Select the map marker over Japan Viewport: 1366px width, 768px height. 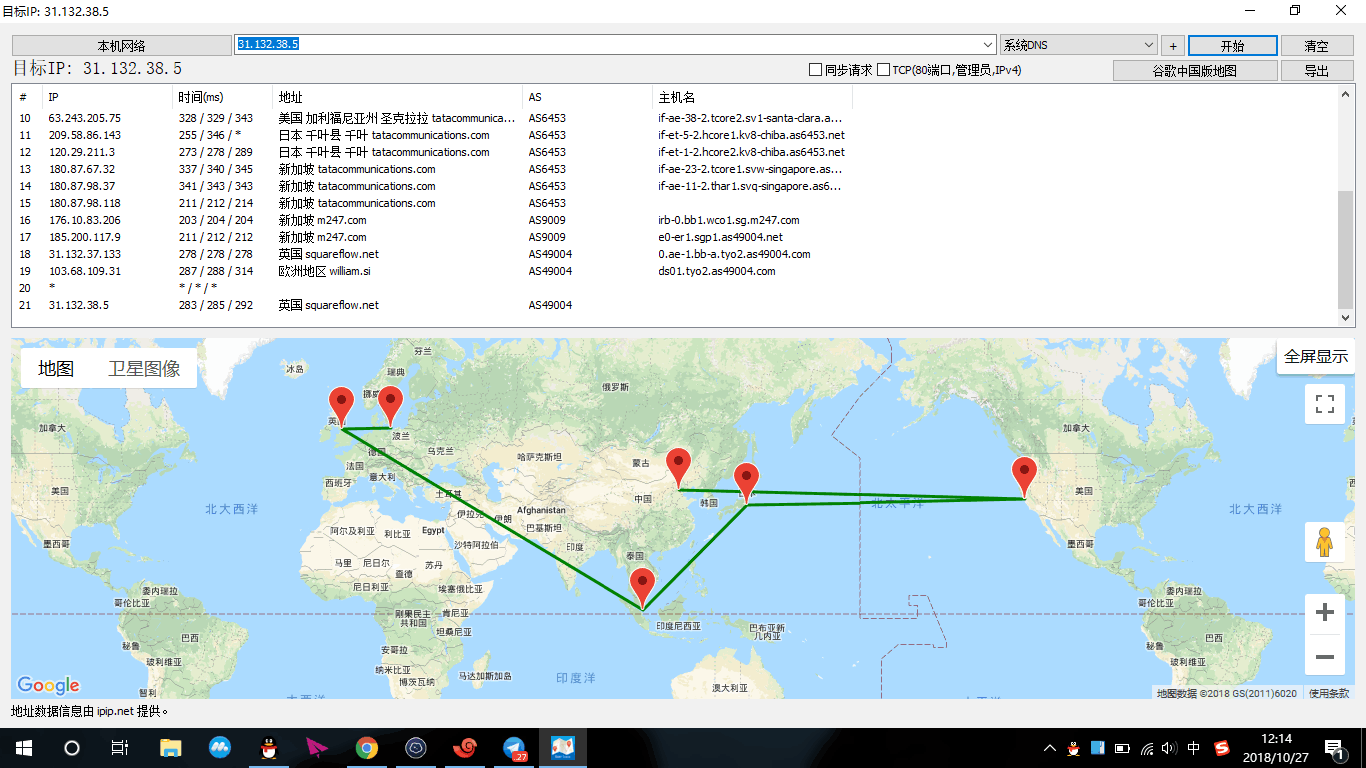point(746,484)
